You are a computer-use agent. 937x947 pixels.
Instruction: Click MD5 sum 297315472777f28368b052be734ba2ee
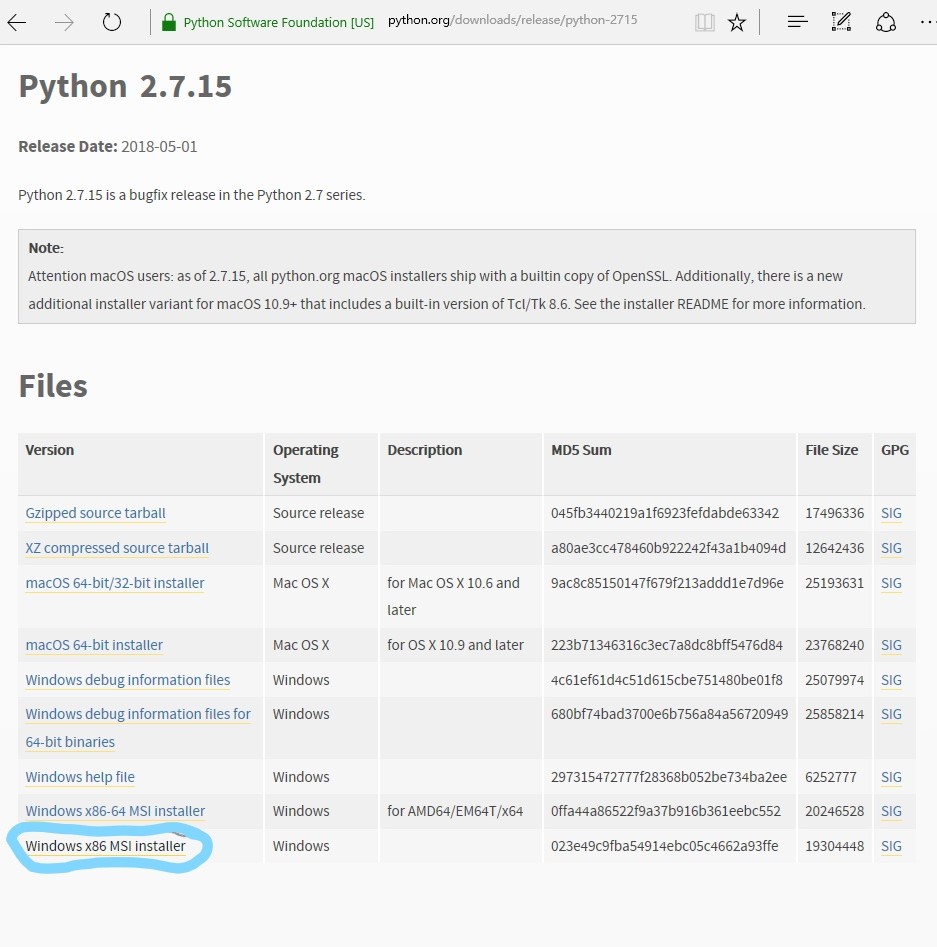[669, 777]
